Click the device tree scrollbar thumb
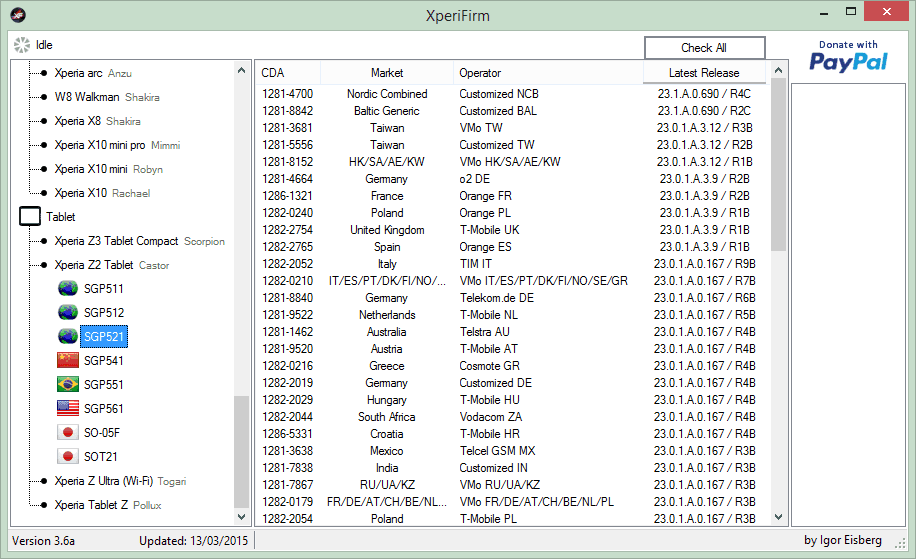 (x=241, y=452)
